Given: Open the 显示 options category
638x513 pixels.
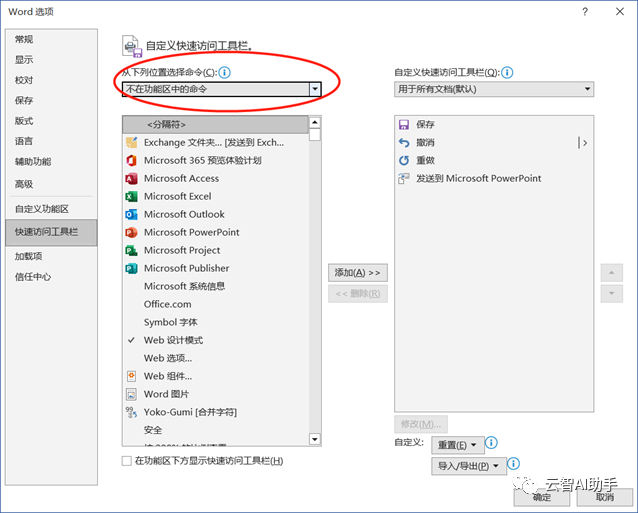Looking at the screenshot, I should tap(51, 60).
